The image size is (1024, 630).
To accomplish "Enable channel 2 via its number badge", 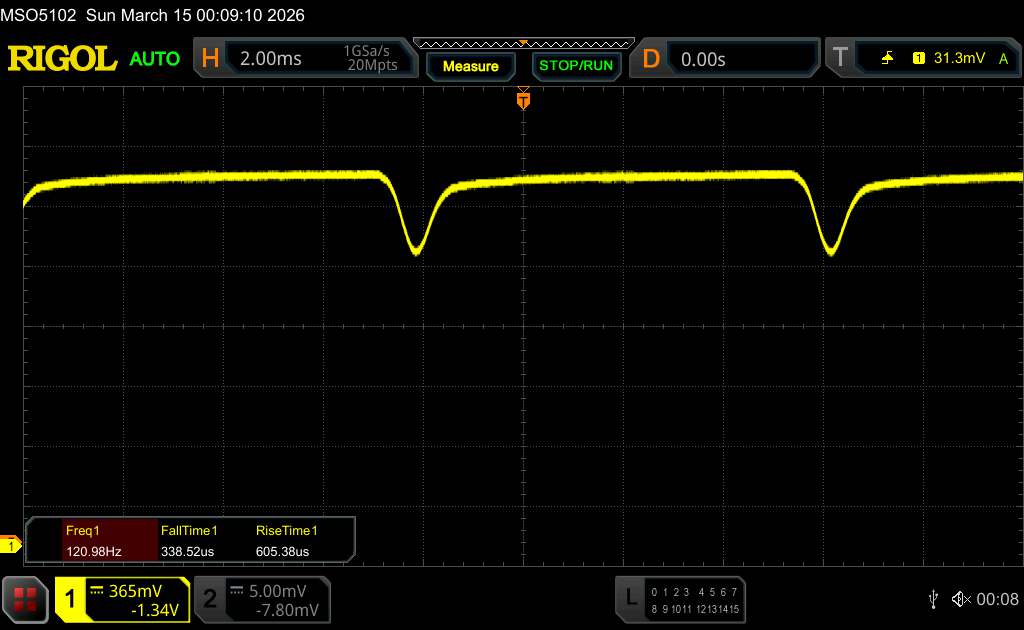I will click(x=209, y=599).
